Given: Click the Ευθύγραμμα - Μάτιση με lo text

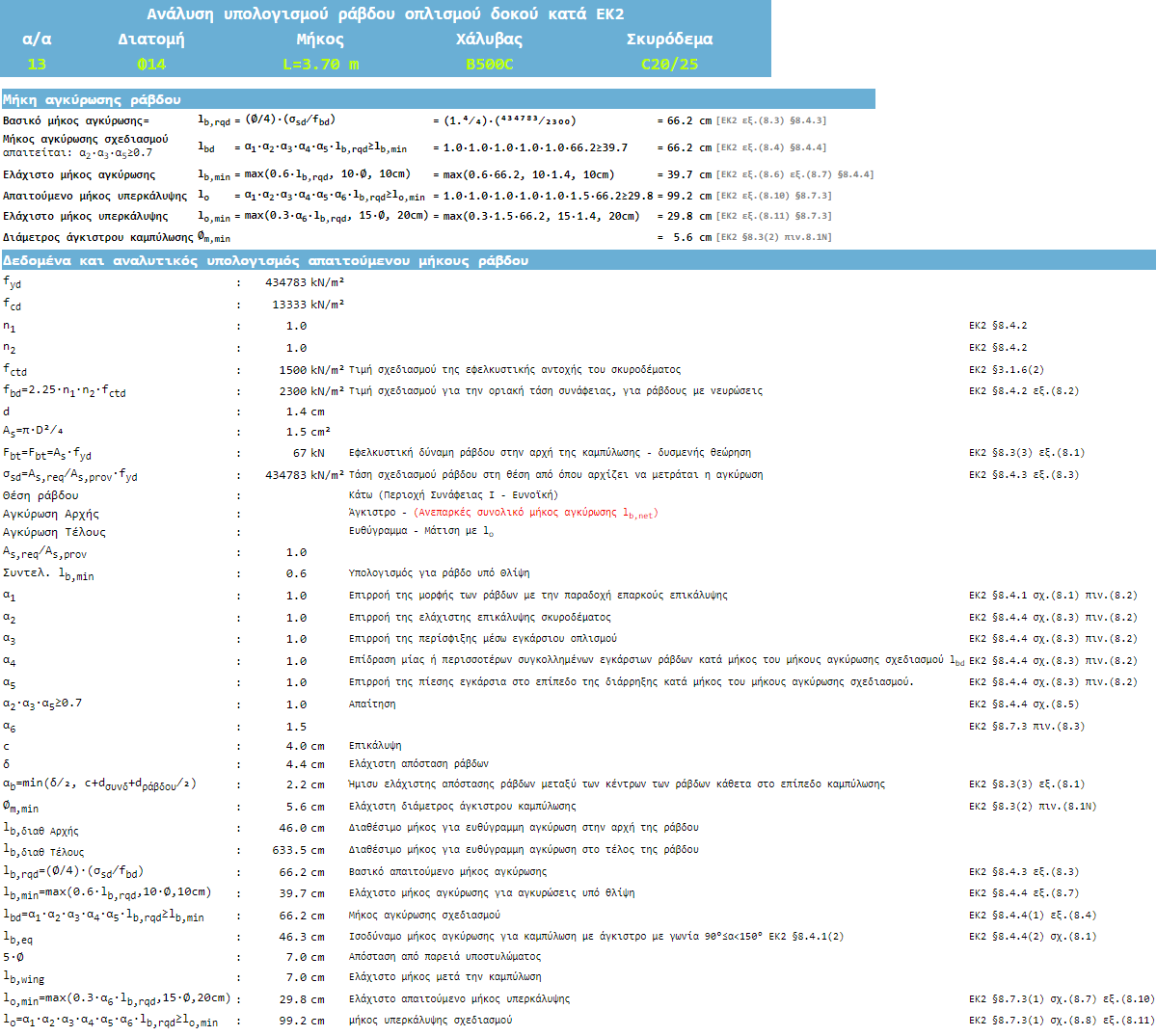Looking at the screenshot, I should tap(420, 532).
